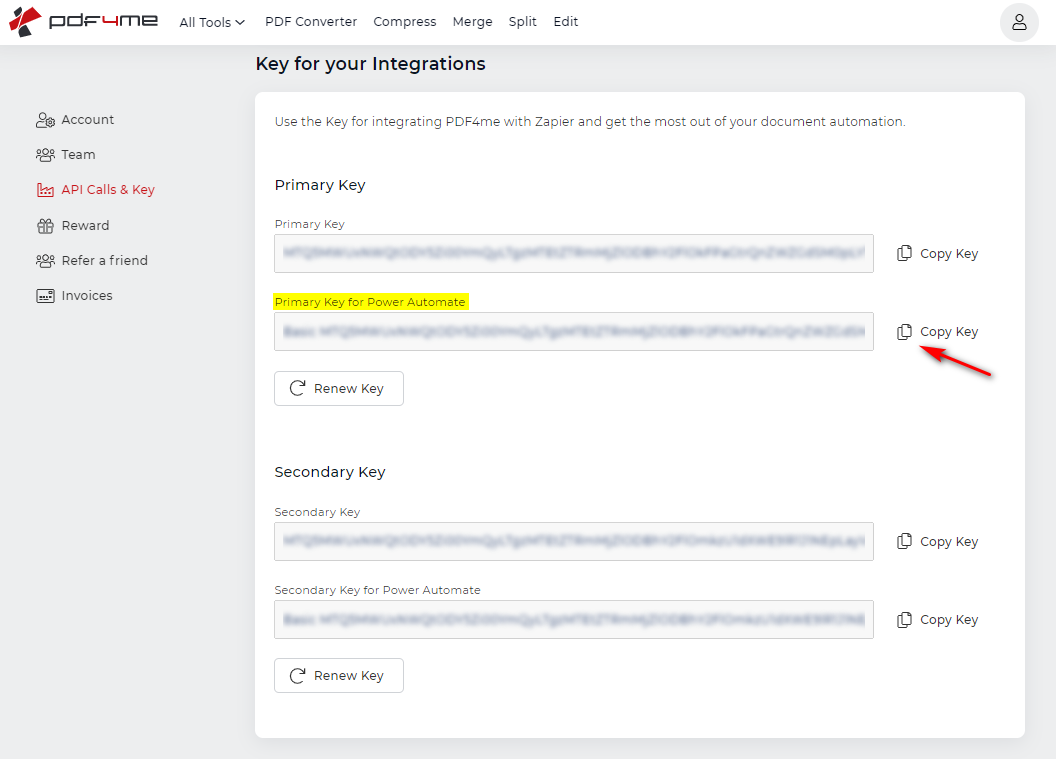This screenshot has height=759, width=1056.
Task: Open Split tool in top navigation
Action: coord(523,22)
